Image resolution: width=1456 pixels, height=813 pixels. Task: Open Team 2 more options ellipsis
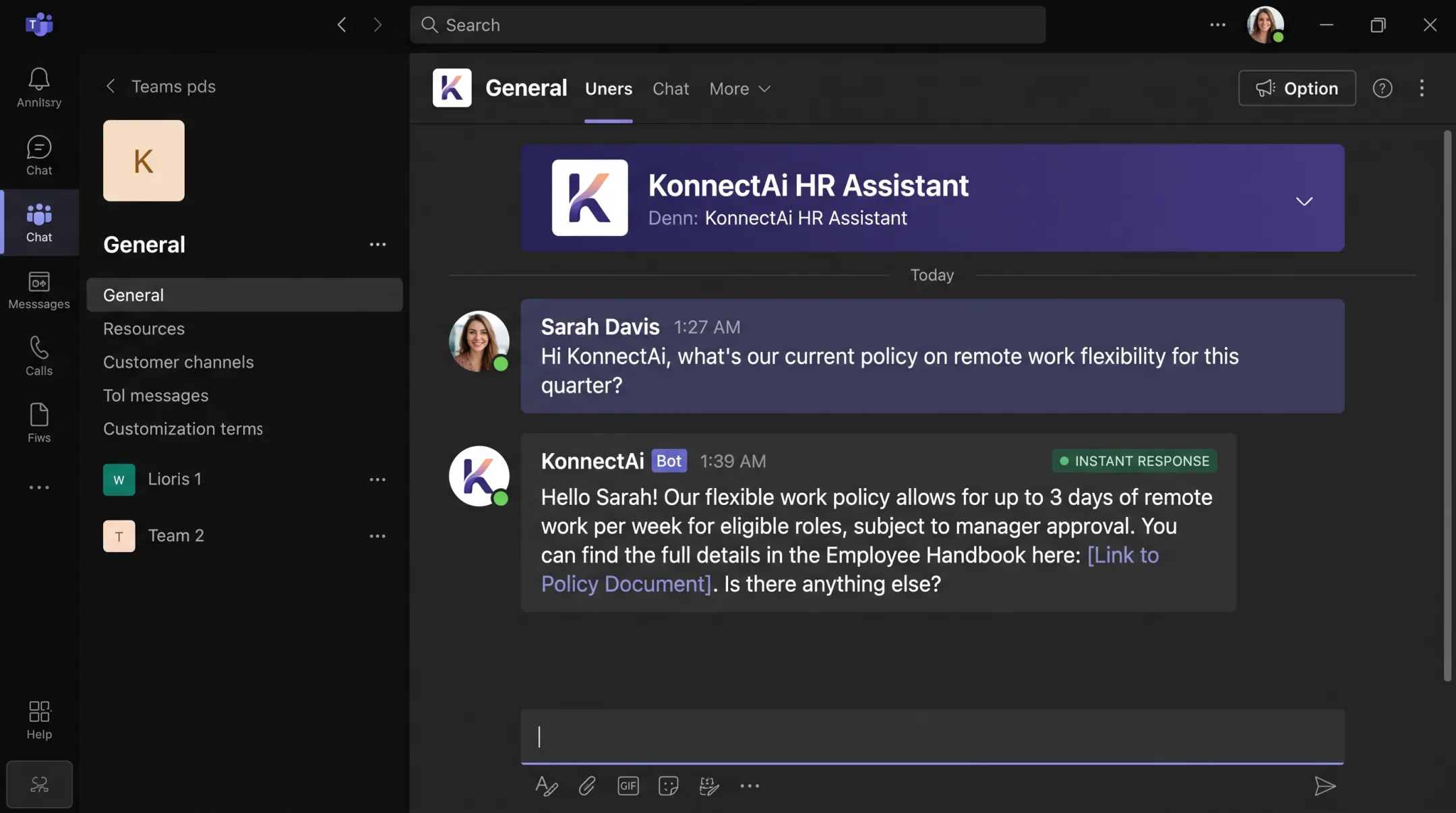coord(377,536)
